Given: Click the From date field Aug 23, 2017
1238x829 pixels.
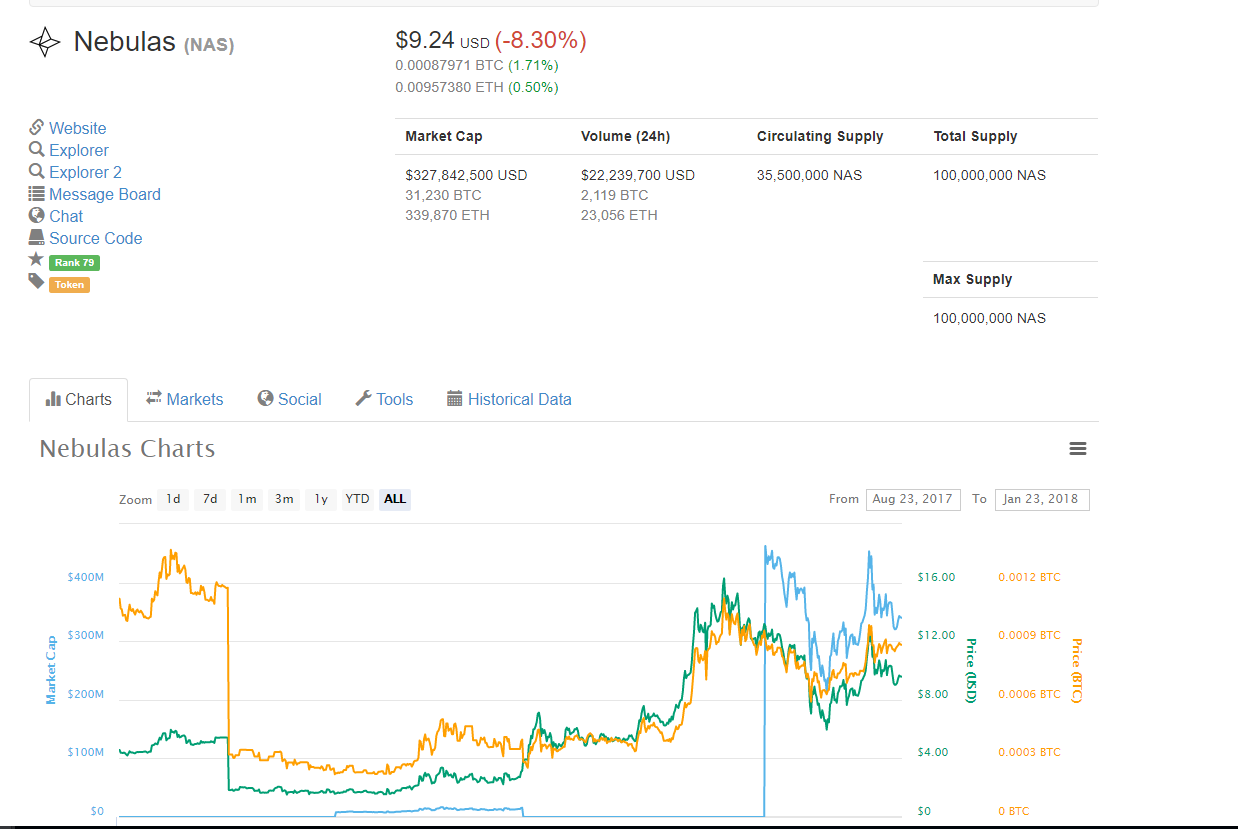Looking at the screenshot, I should [913, 499].
